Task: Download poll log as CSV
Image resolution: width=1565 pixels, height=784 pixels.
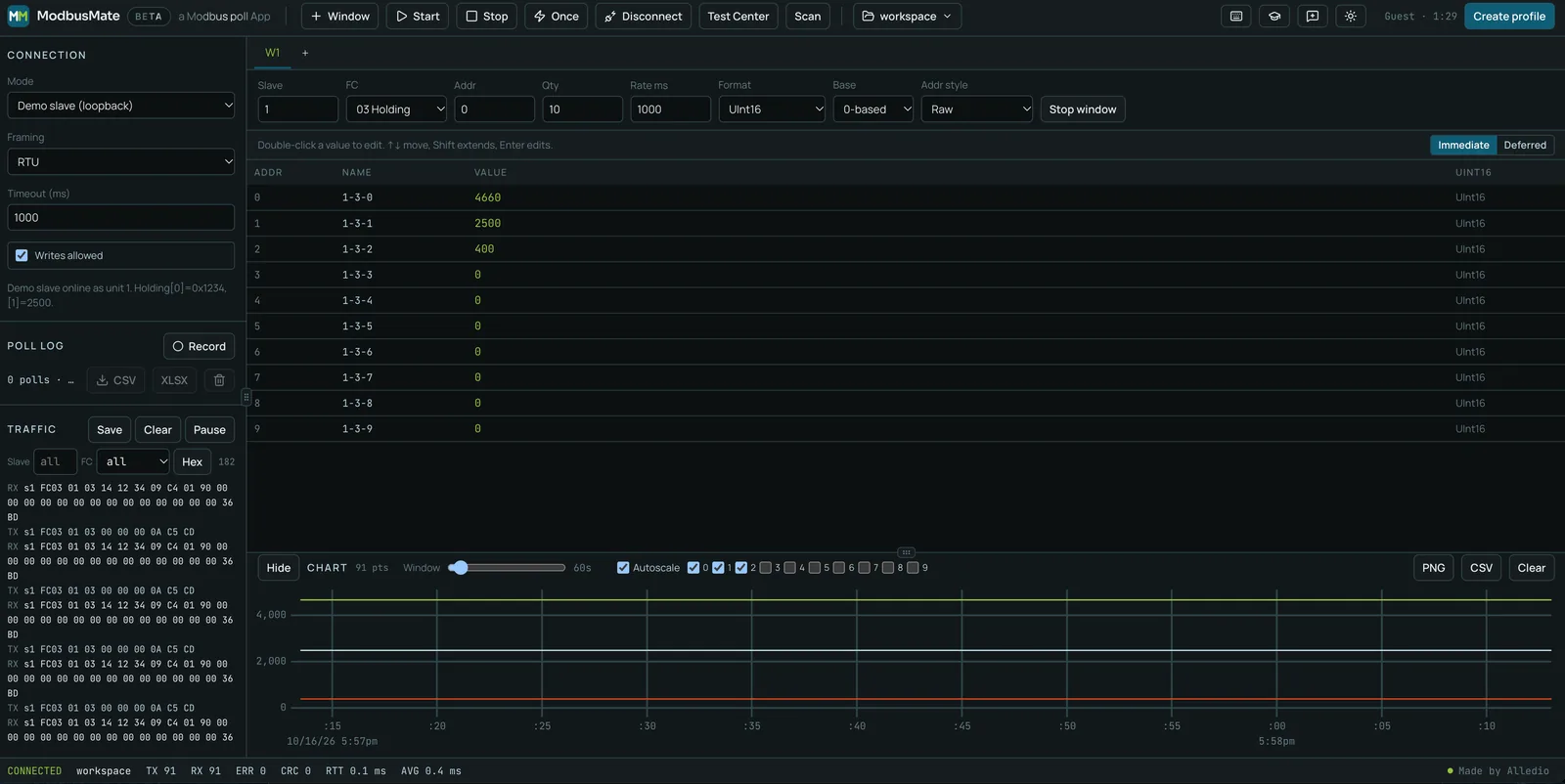Action: click(116, 380)
